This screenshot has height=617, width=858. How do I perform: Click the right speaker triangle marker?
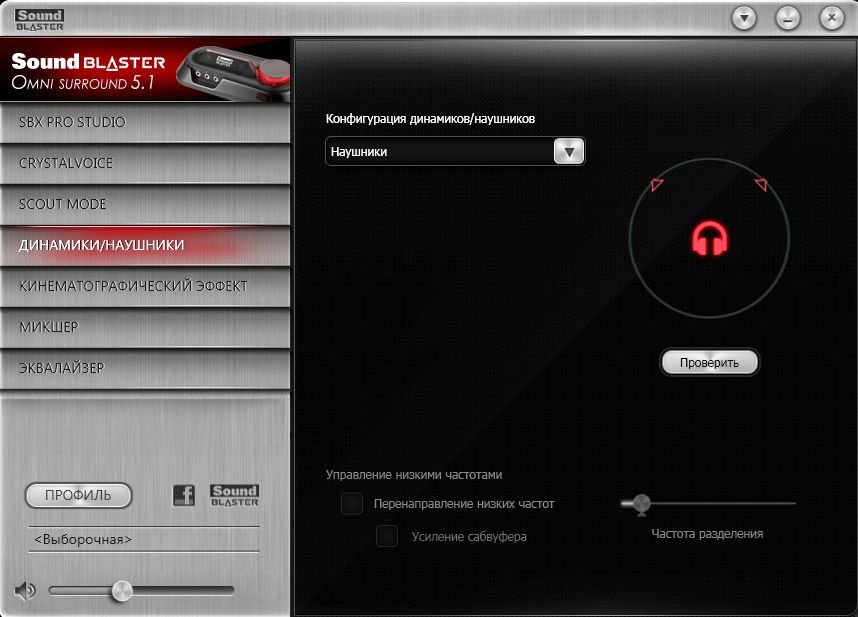(x=761, y=184)
